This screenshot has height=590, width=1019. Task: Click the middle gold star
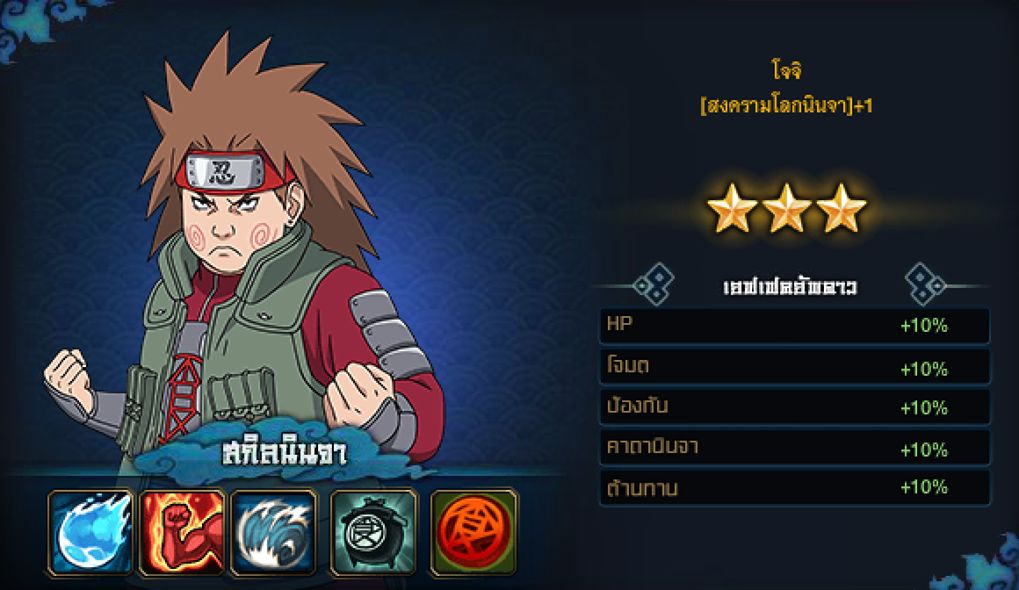point(786,208)
